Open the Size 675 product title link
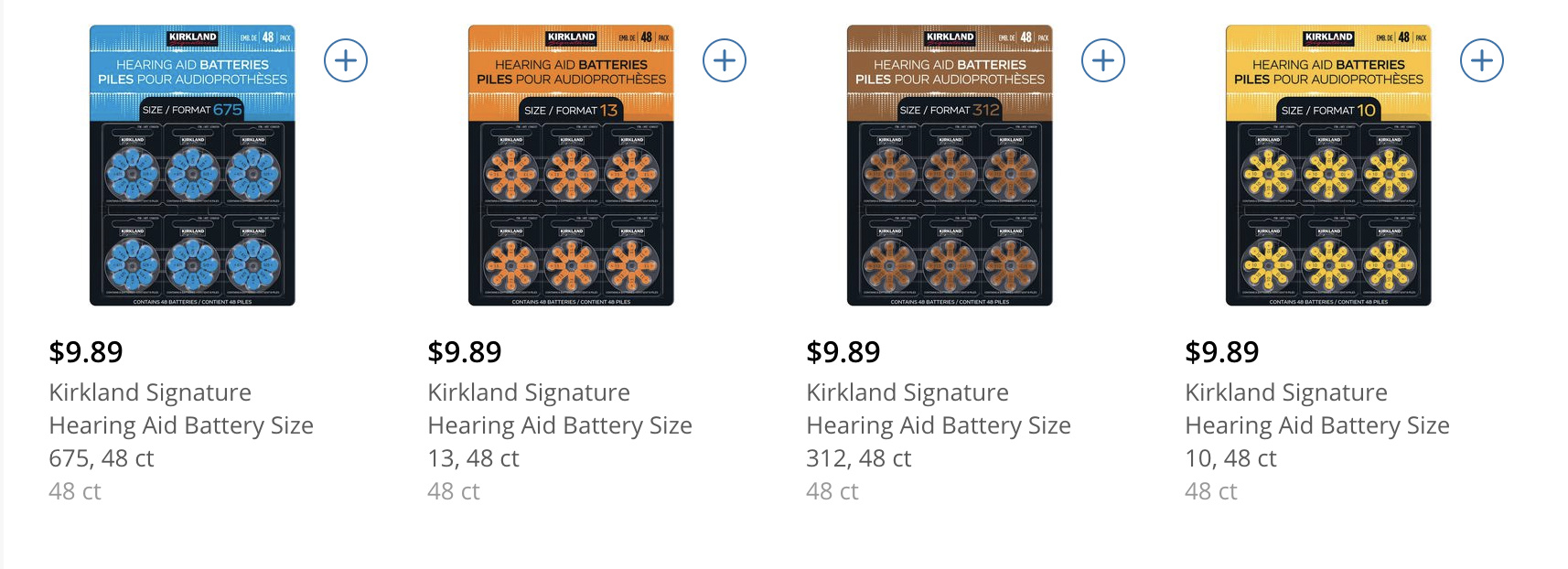This screenshot has width=1568, height=569. tap(182, 424)
